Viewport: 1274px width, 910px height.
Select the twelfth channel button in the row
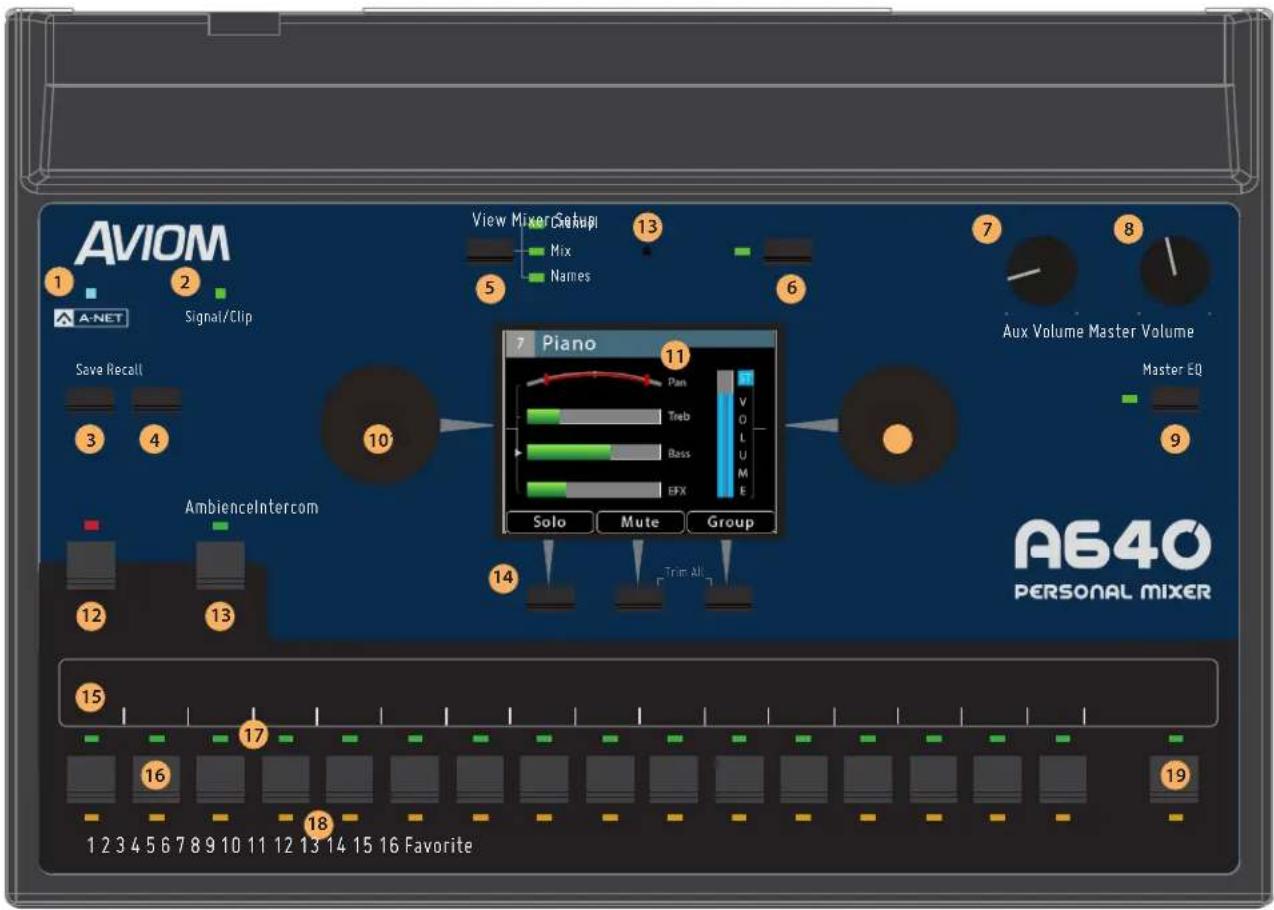coord(803,780)
